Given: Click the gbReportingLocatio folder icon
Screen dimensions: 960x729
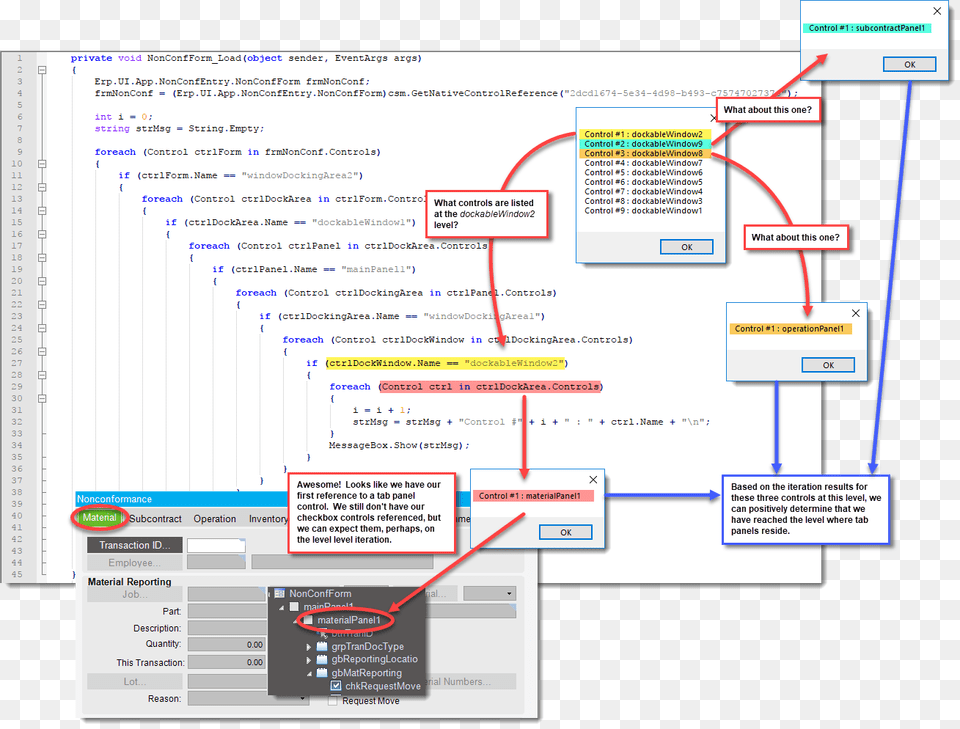Looking at the screenshot, I should [x=321, y=660].
